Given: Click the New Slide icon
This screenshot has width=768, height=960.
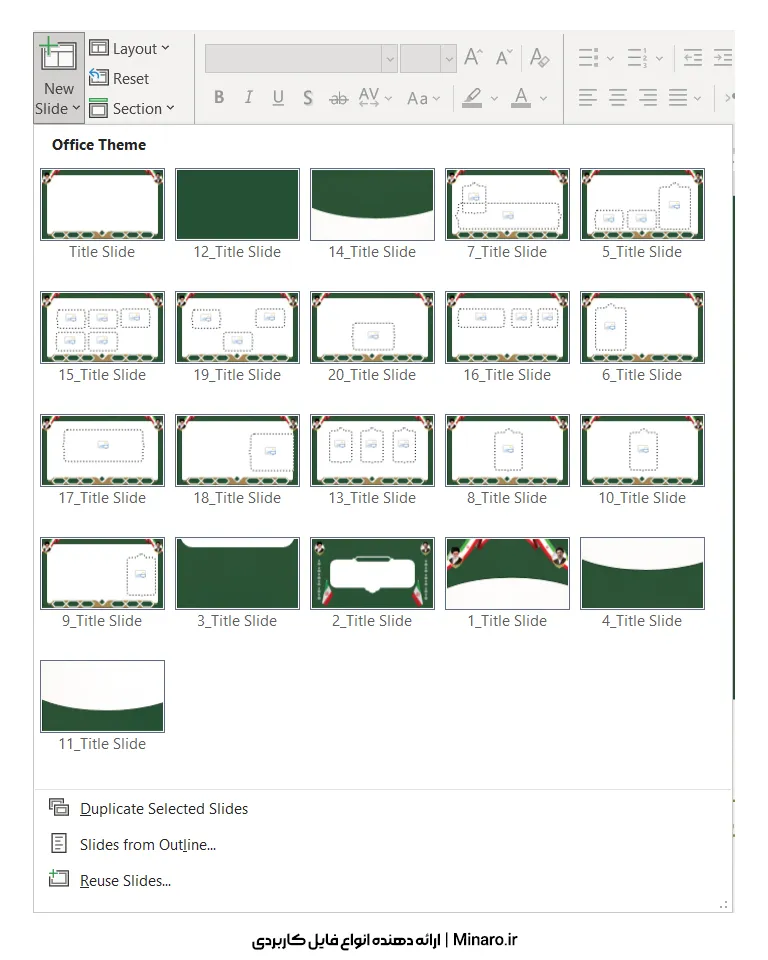Looking at the screenshot, I should click(58, 54).
